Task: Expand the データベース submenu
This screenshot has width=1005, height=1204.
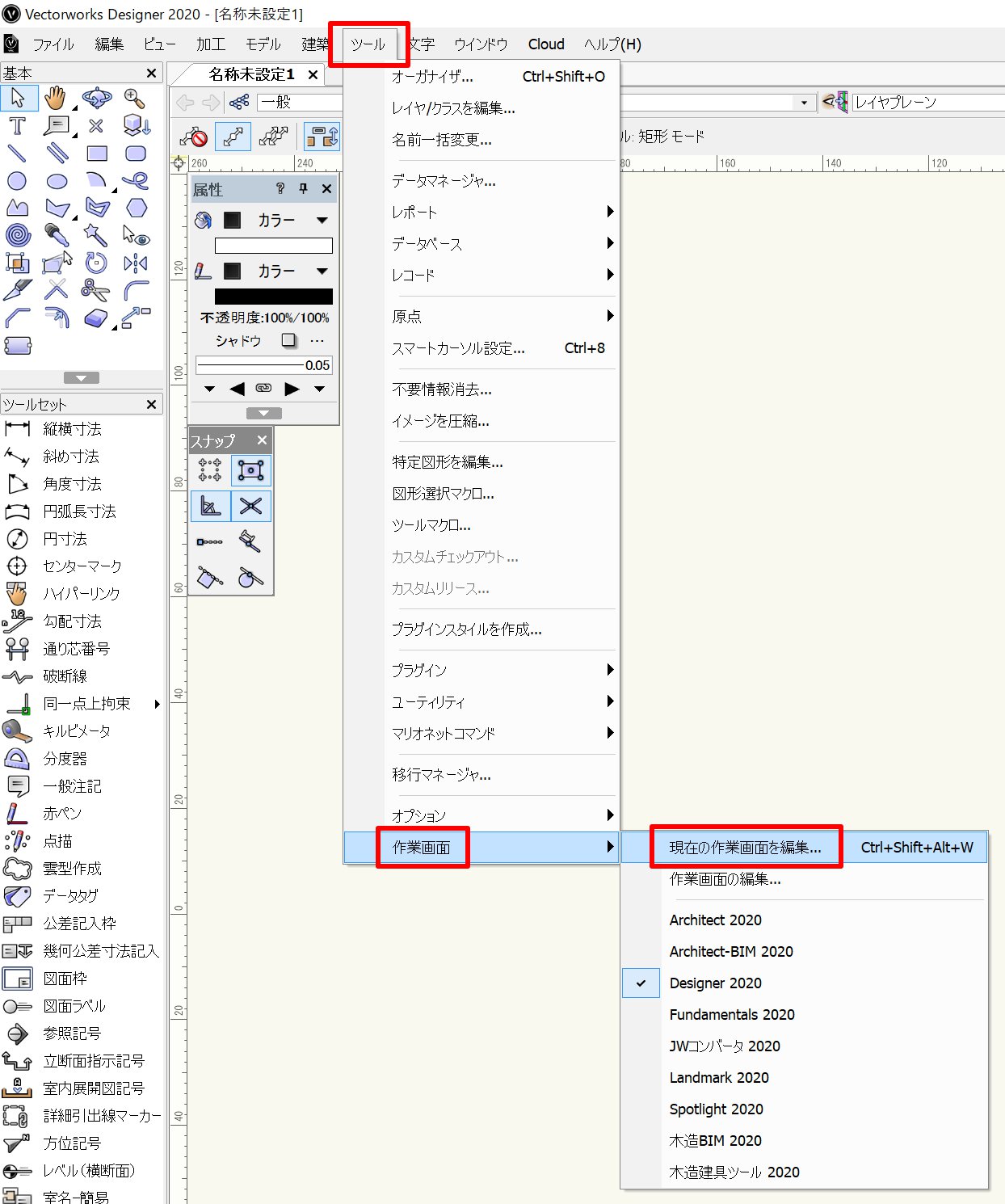Action: coord(481,244)
